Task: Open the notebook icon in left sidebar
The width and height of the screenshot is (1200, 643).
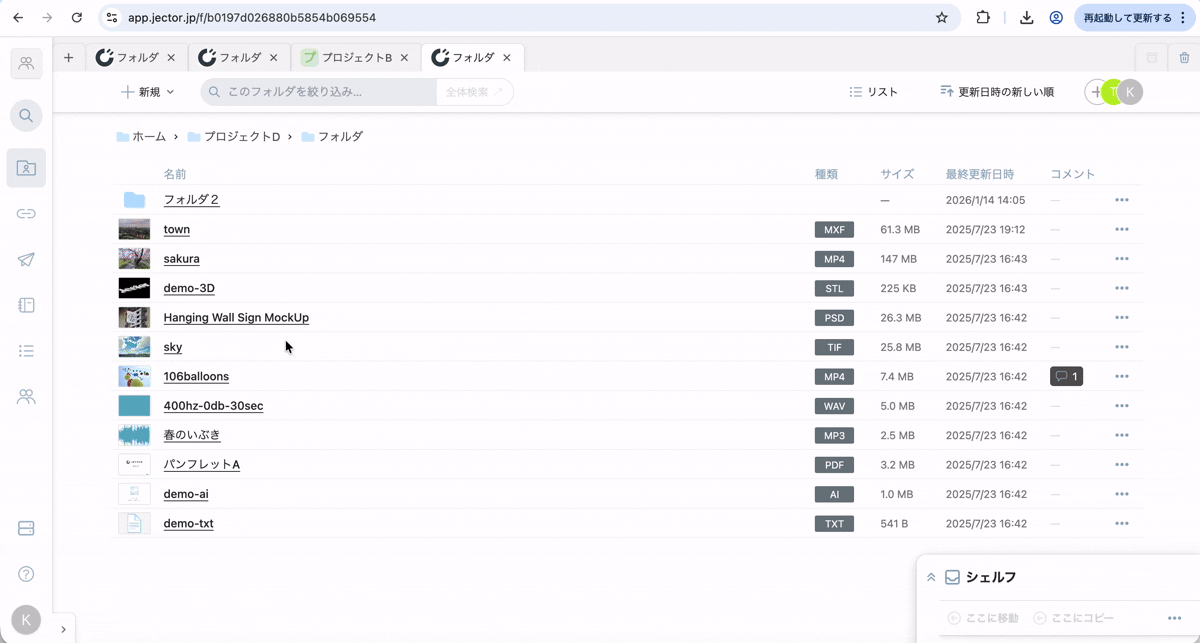Action: click(x=26, y=305)
